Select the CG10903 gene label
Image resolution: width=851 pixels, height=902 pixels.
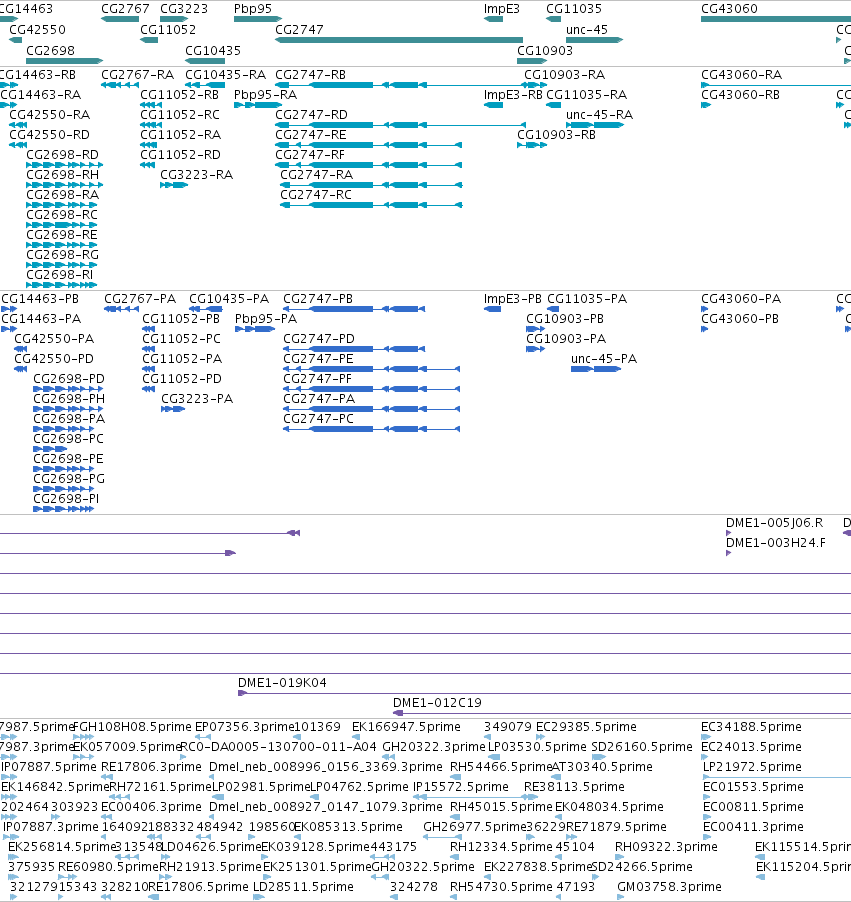click(x=545, y=51)
